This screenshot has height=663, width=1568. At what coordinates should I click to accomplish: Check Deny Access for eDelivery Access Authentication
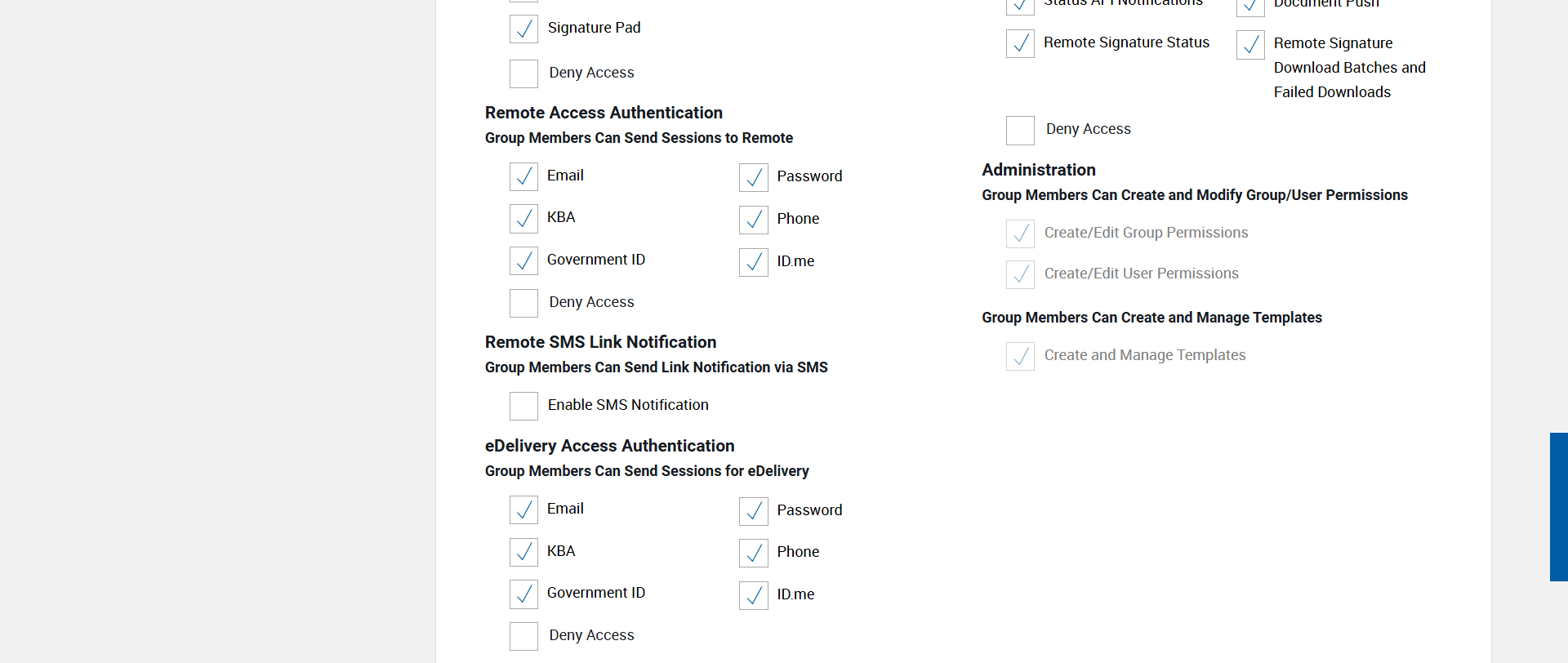point(523,636)
